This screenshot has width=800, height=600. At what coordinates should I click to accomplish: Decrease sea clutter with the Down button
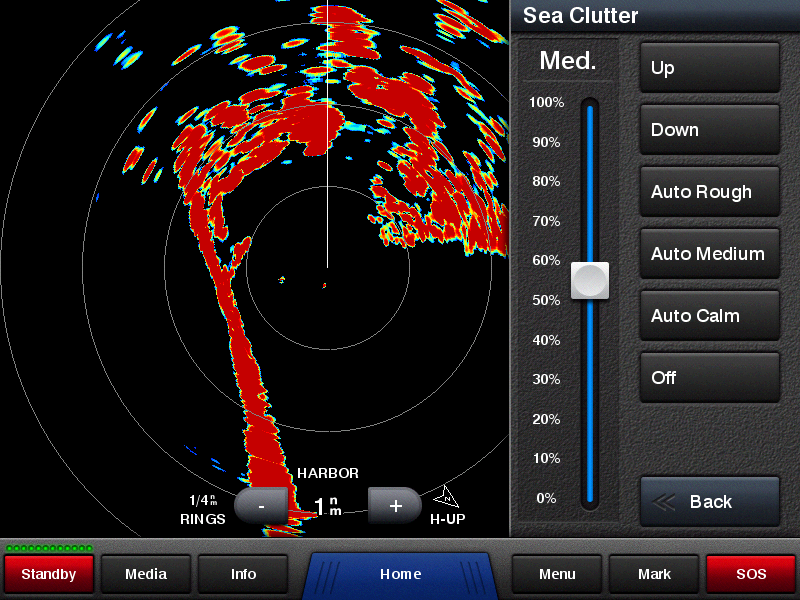pyautogui.click(x=709, y=130)
